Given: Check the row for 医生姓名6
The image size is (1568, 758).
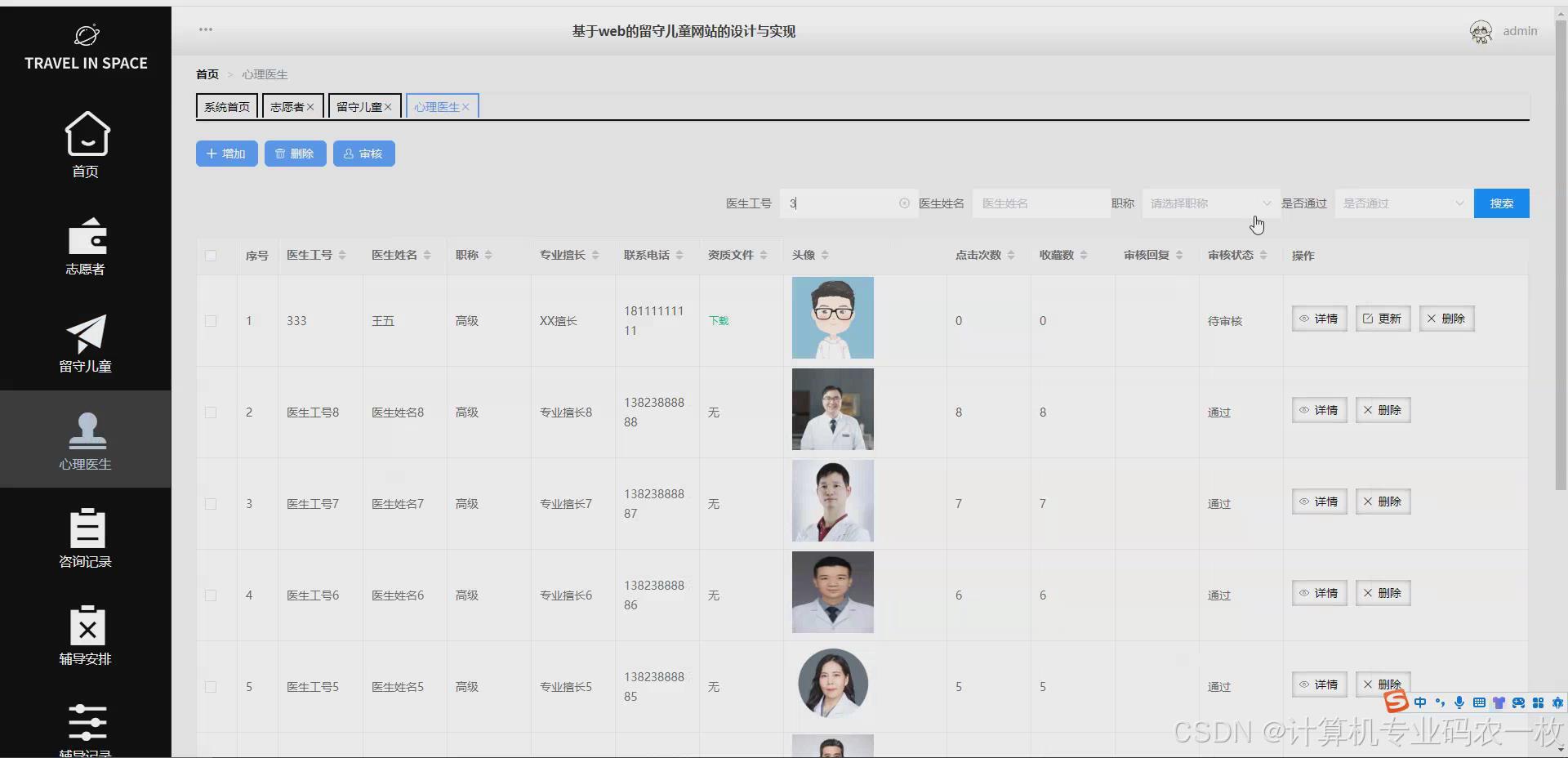Looking at the screenshot, I should [x=211, y=595].
